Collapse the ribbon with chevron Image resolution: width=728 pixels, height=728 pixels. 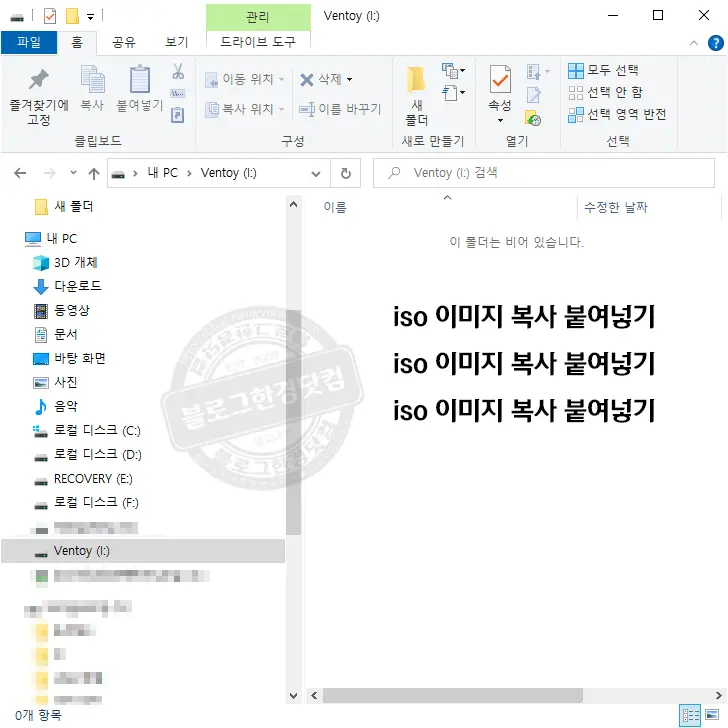[694, 43]
